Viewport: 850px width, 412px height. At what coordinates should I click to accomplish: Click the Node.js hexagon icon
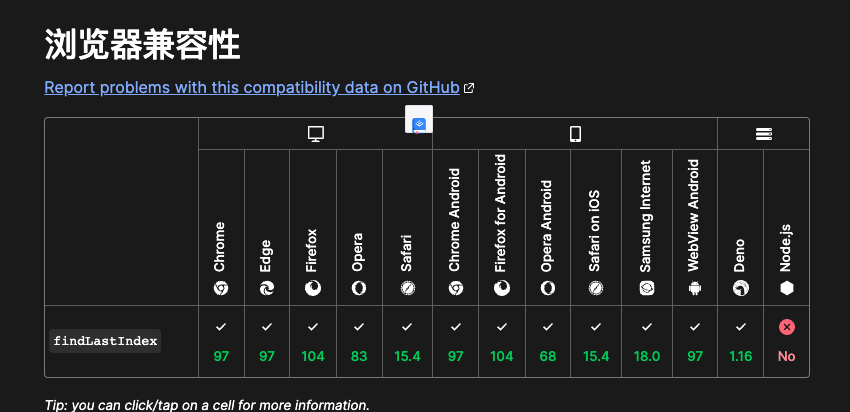coord(787,288)
